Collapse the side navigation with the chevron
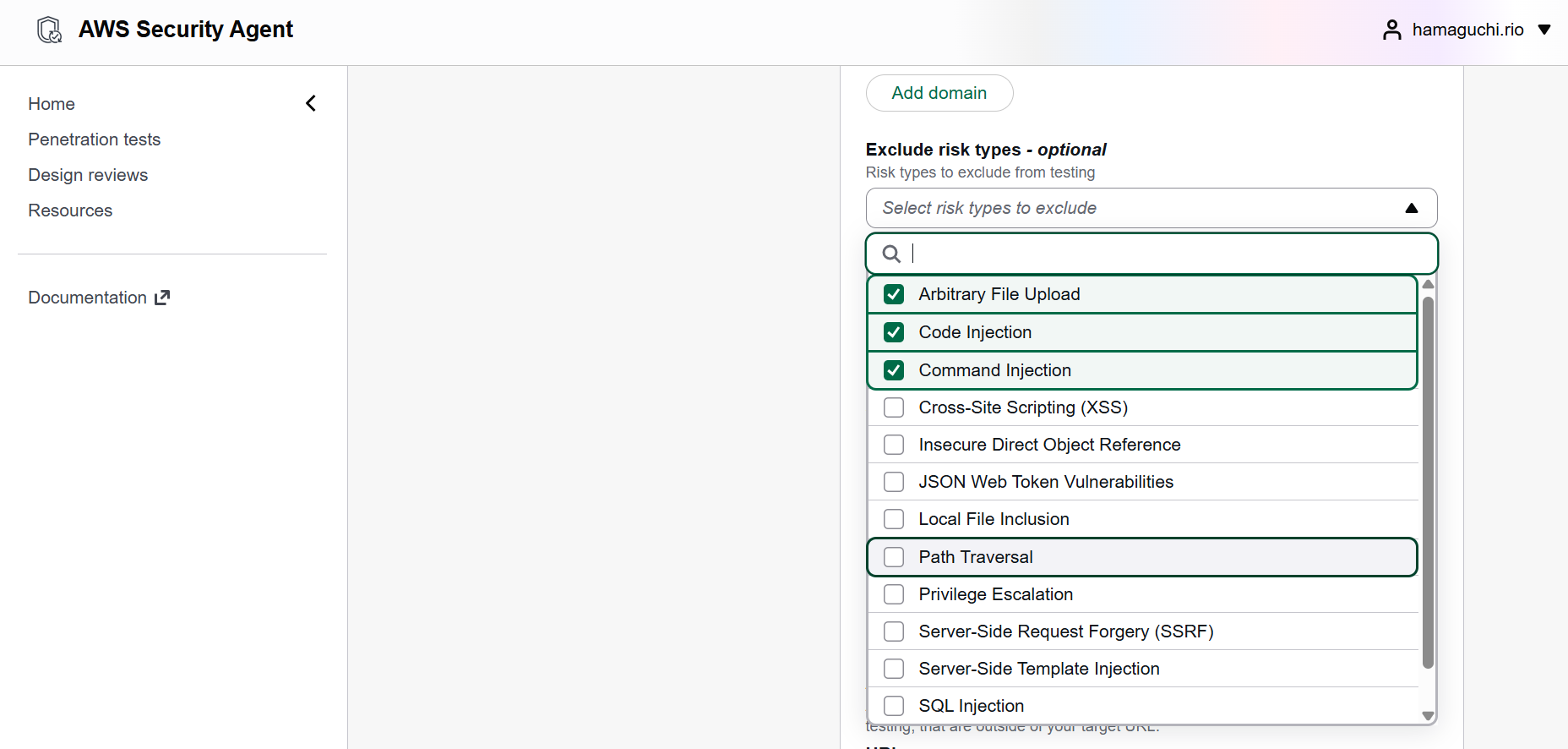1568x749 pixels. 311,103
